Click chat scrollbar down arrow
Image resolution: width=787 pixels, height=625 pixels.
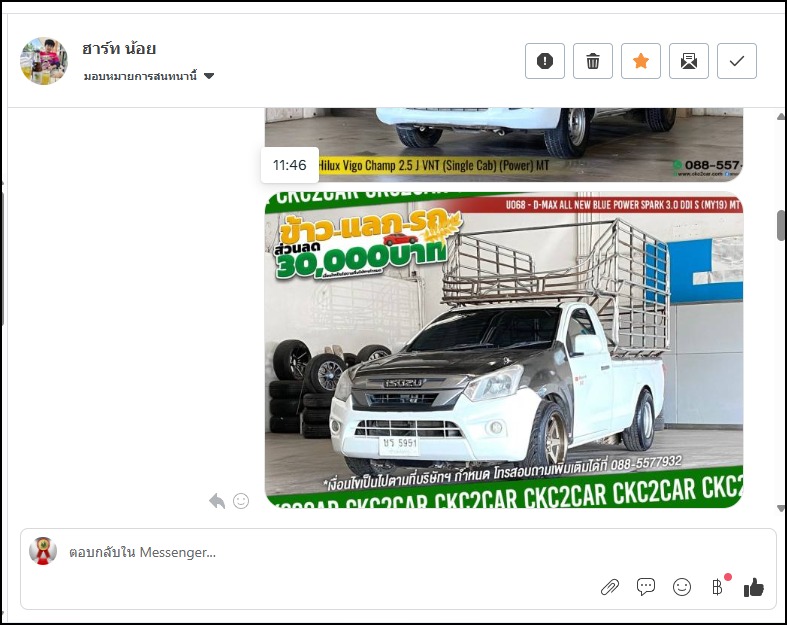tap(781, 509)
